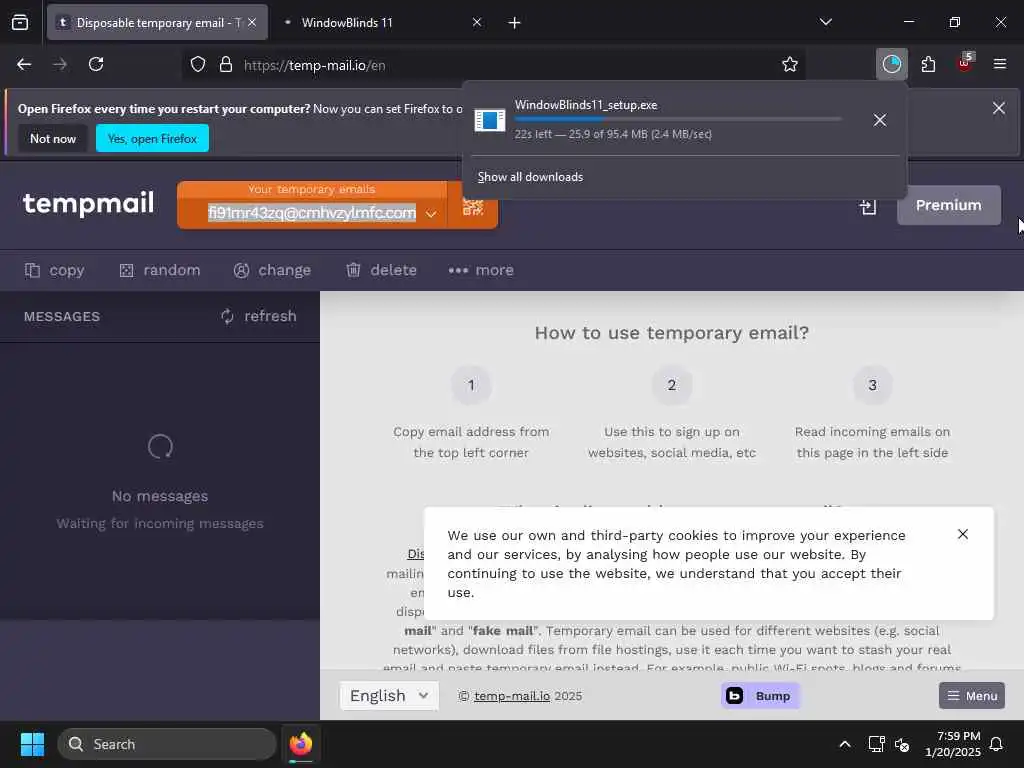Select the Disposable temporary email tab
Screen dimensions: 1024x768
(x=157, y=22)
